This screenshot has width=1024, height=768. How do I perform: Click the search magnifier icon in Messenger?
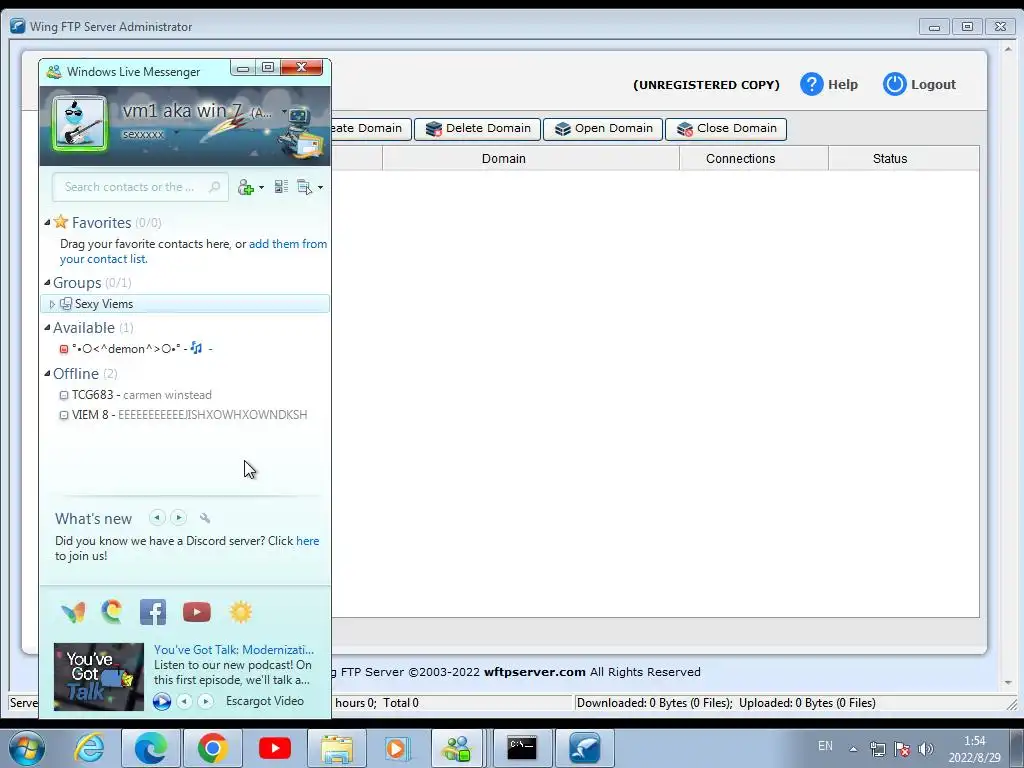[x=214, y=187]
